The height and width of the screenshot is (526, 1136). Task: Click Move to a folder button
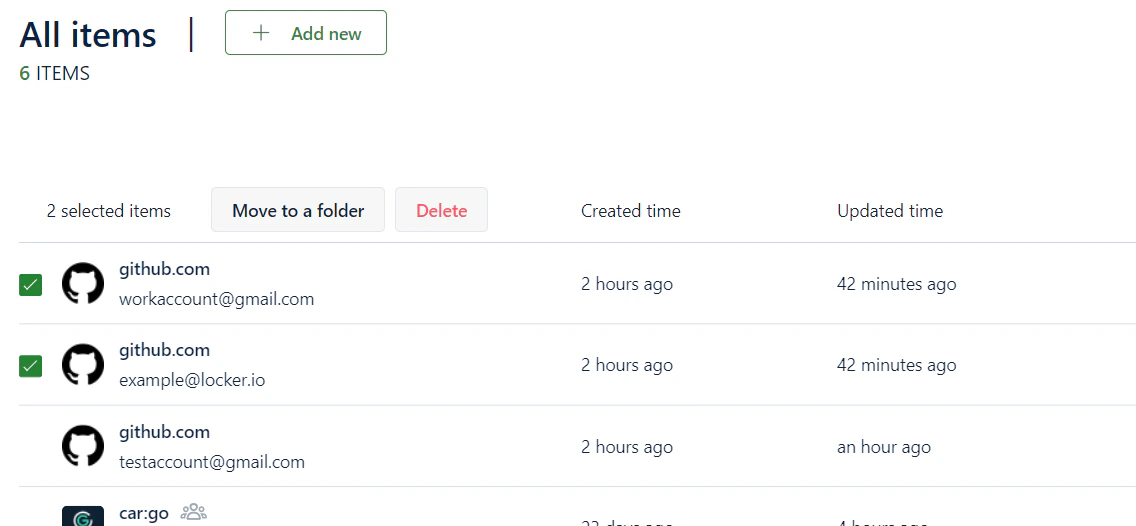tap(298, 210)
